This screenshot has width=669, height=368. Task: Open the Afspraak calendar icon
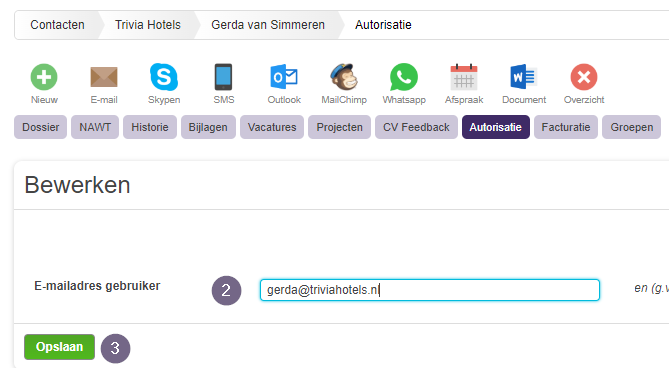464,77
